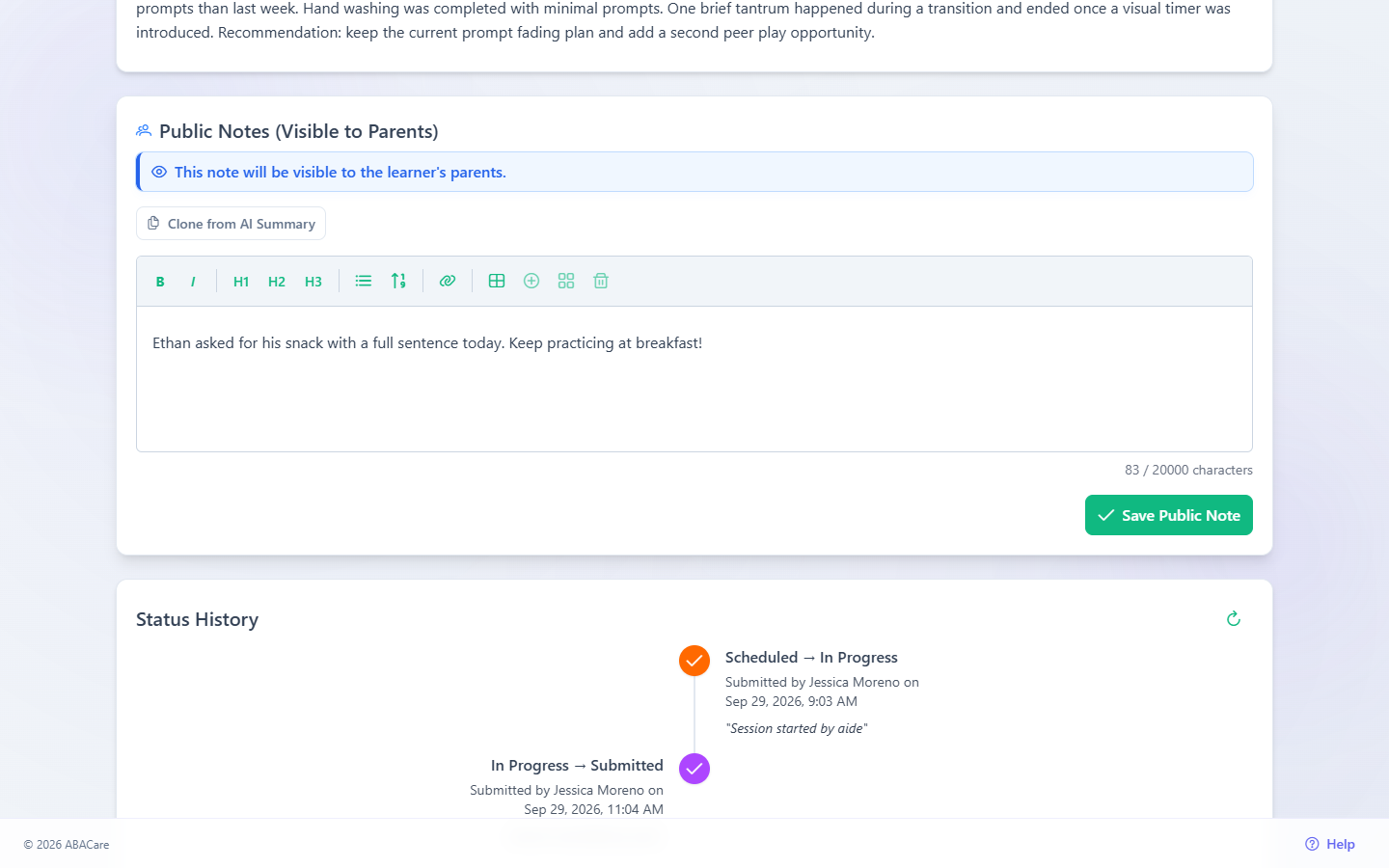Save the public note

tap(1169, 515)
